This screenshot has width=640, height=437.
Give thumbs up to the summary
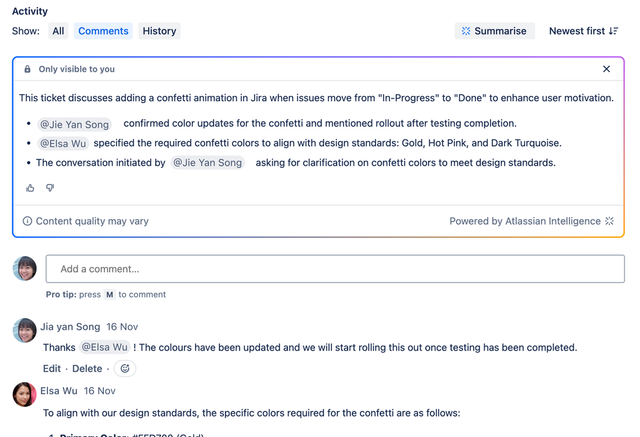(x=30, y=188)
